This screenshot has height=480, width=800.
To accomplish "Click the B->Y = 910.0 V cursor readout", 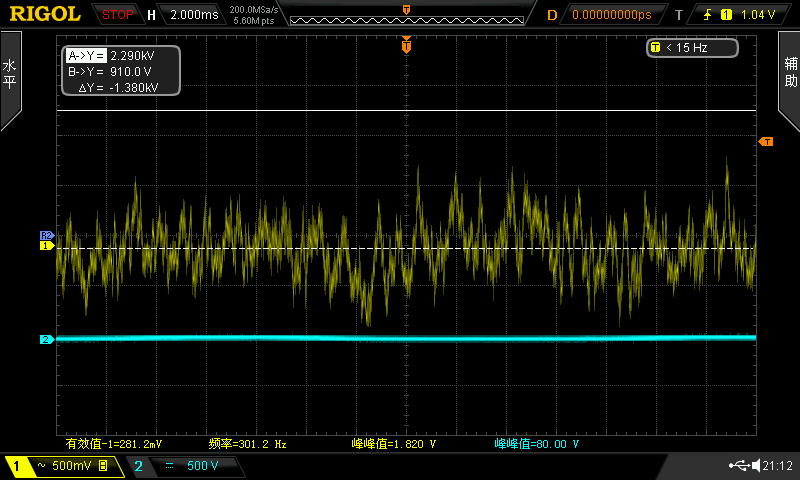I will [109, 71].
